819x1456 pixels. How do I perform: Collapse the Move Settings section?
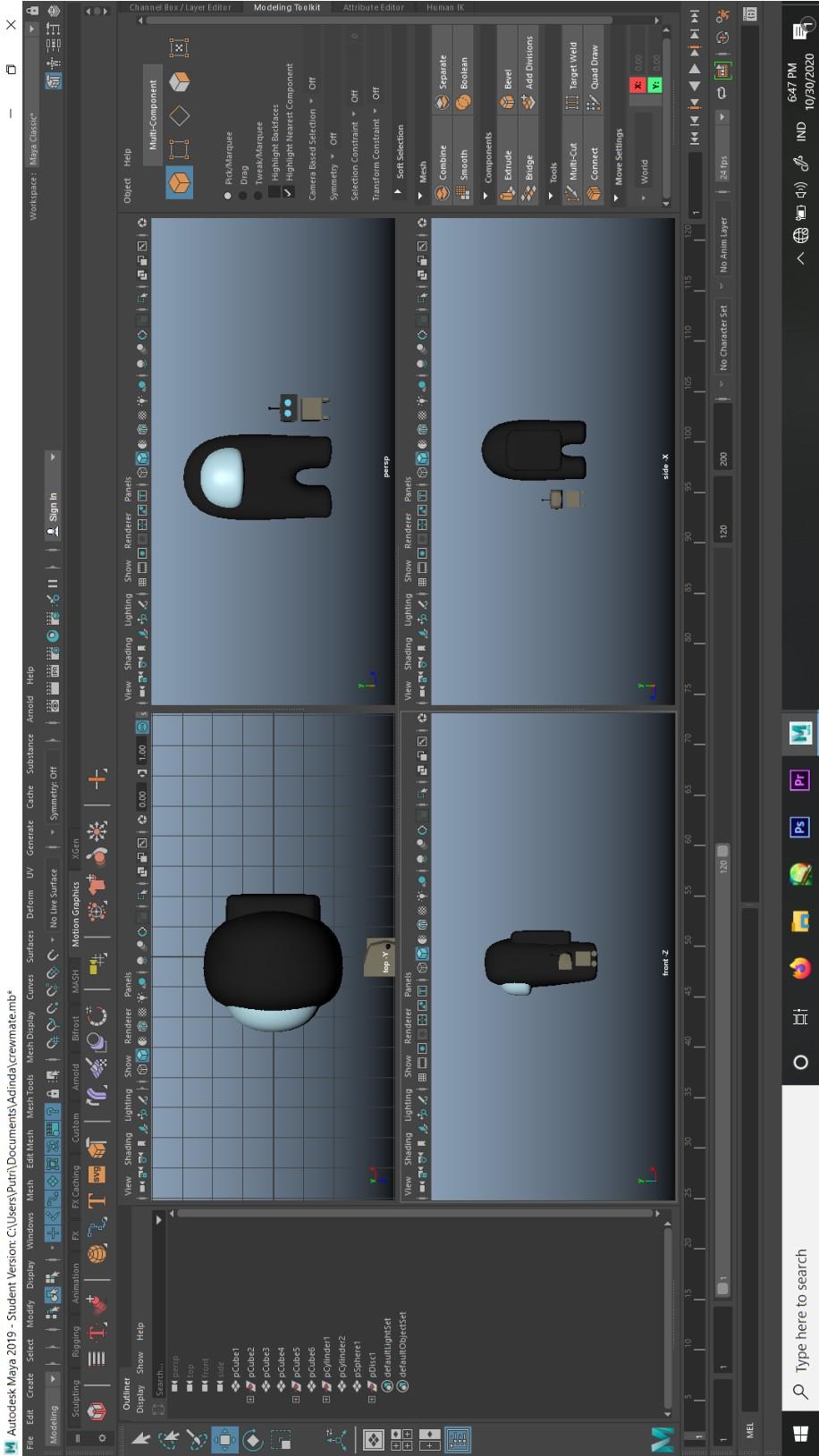[x=616, y=197]
